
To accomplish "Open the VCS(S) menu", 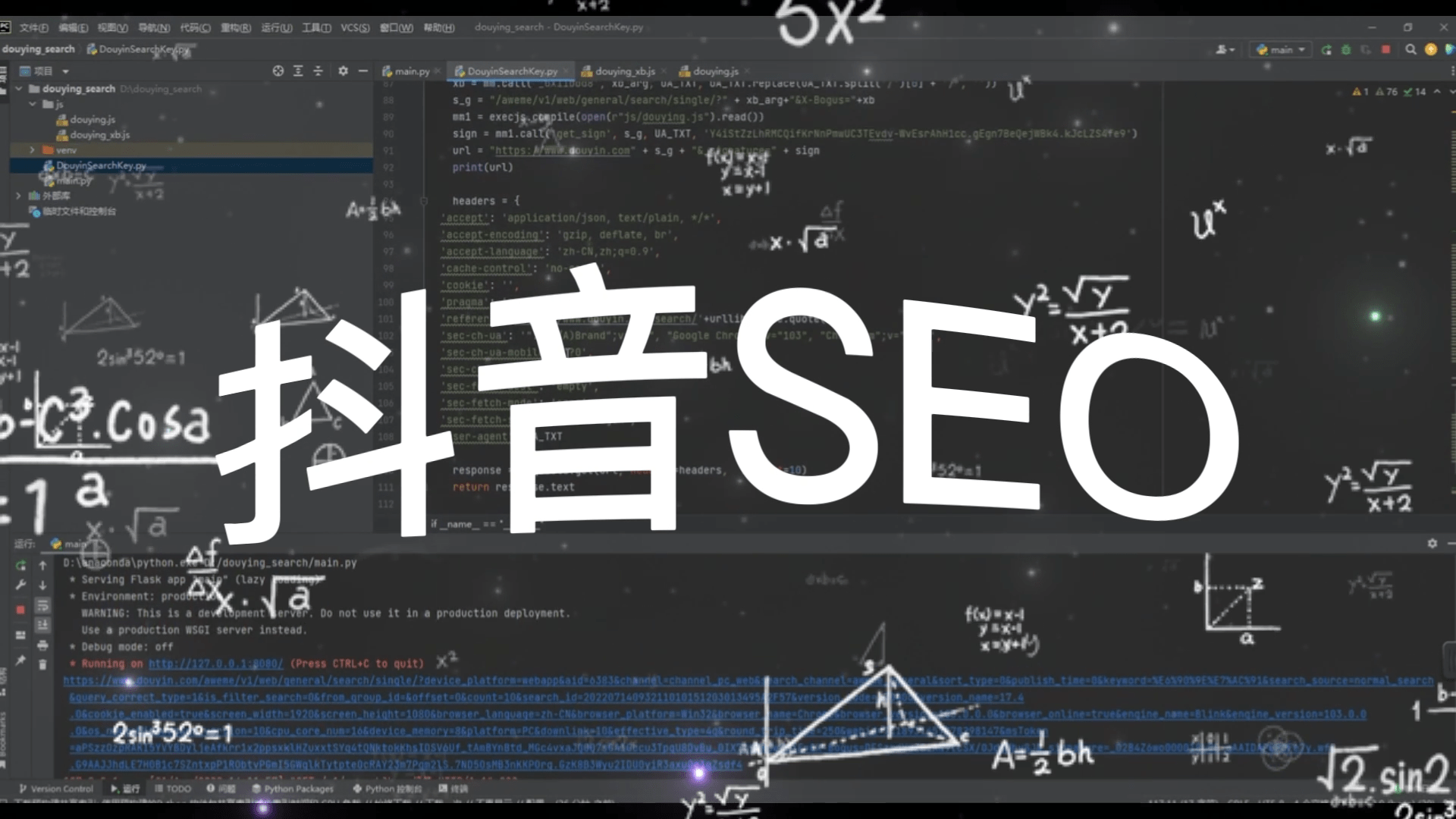I will click(355, 27).
